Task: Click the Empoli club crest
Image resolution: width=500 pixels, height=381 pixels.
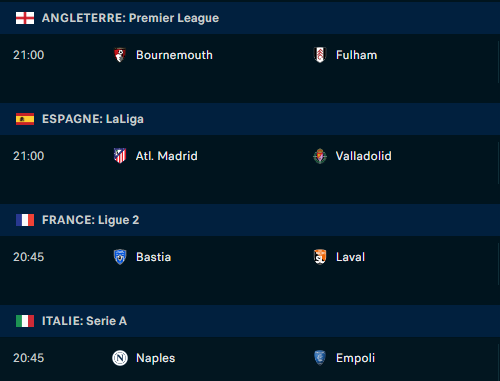Action: coord(320,358)
